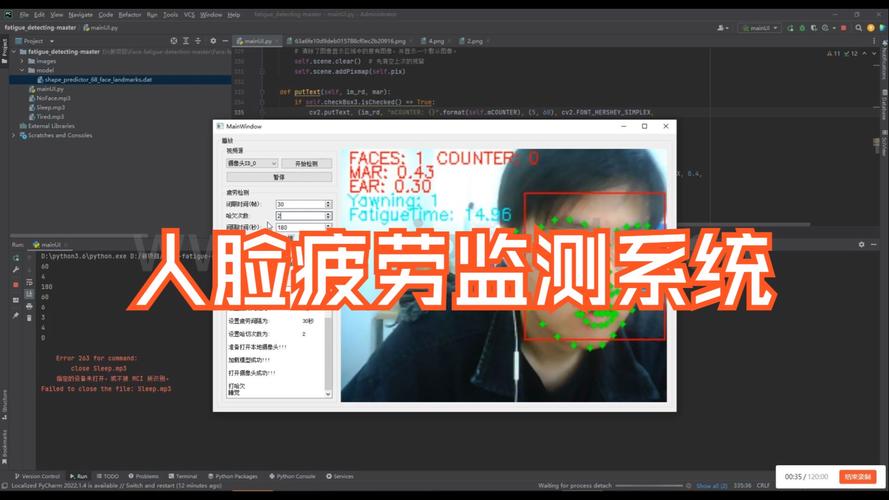Select Sleep.mp3 in project tree
889x500 pixels.
click(x=47, y=108)
